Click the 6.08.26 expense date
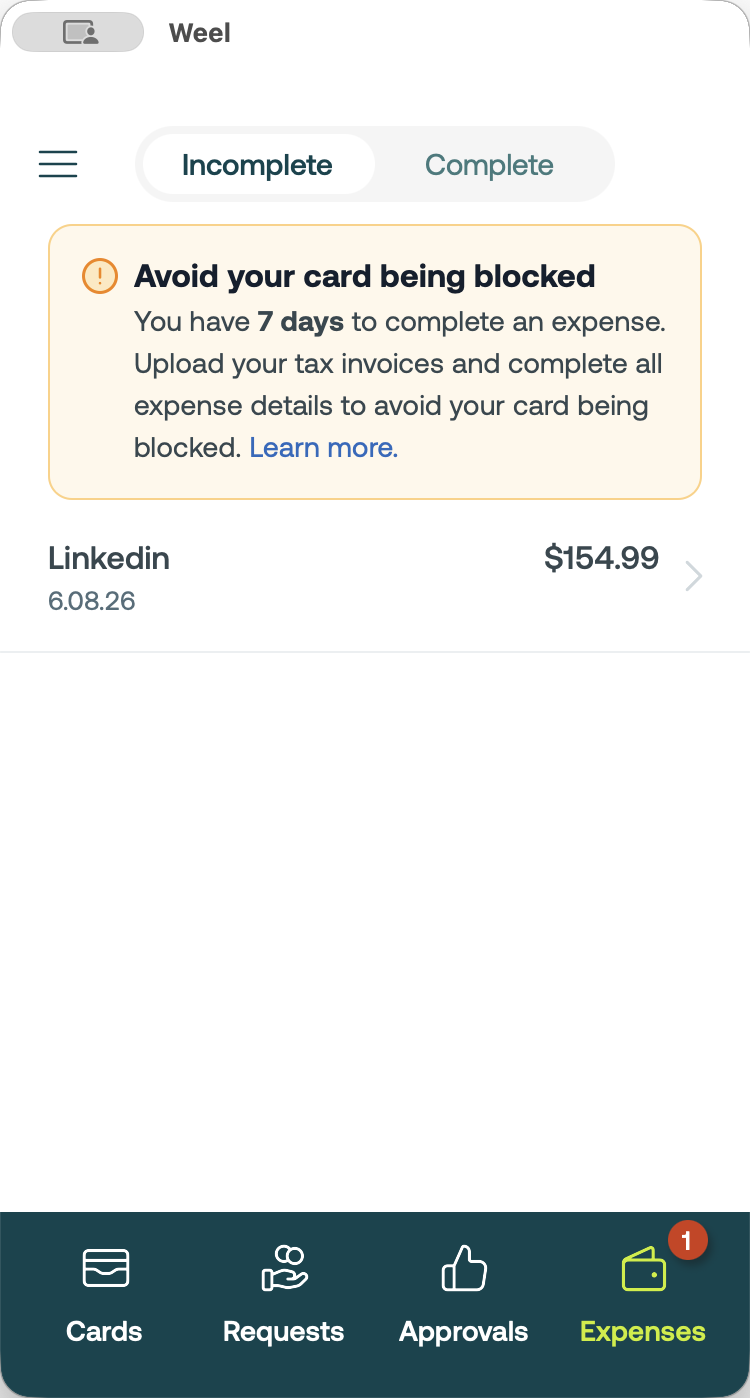The width and height of the screenshot is (750, 1398). 92,601
